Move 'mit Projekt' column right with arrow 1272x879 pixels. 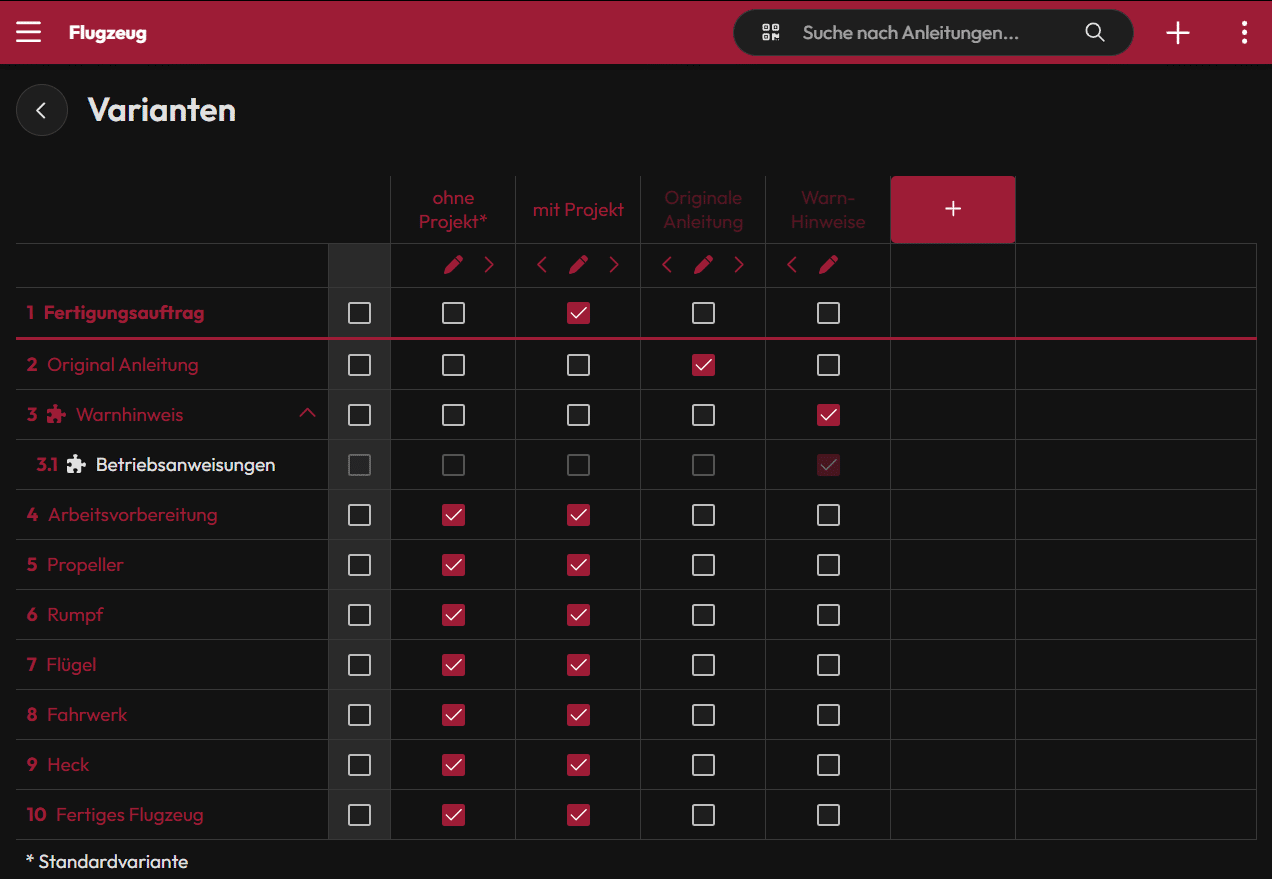pyautogui.click(x=614, y=265)
